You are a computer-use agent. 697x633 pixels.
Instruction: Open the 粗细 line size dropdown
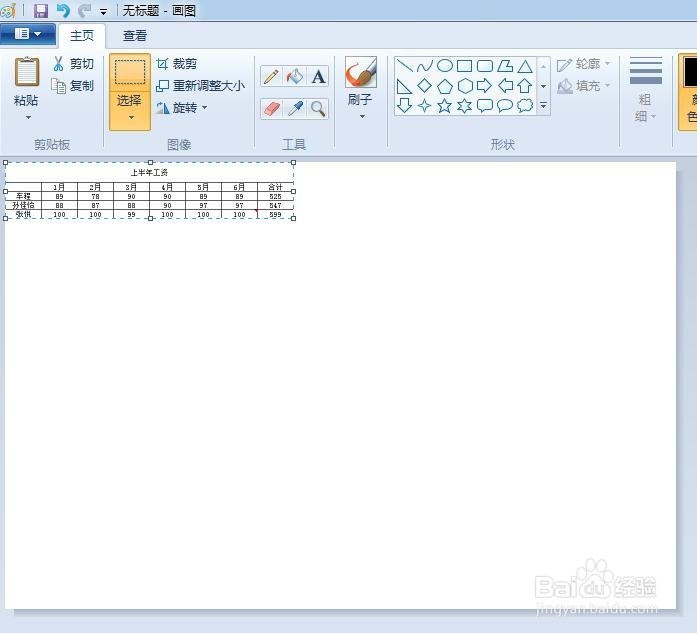[x=645, y=90]
